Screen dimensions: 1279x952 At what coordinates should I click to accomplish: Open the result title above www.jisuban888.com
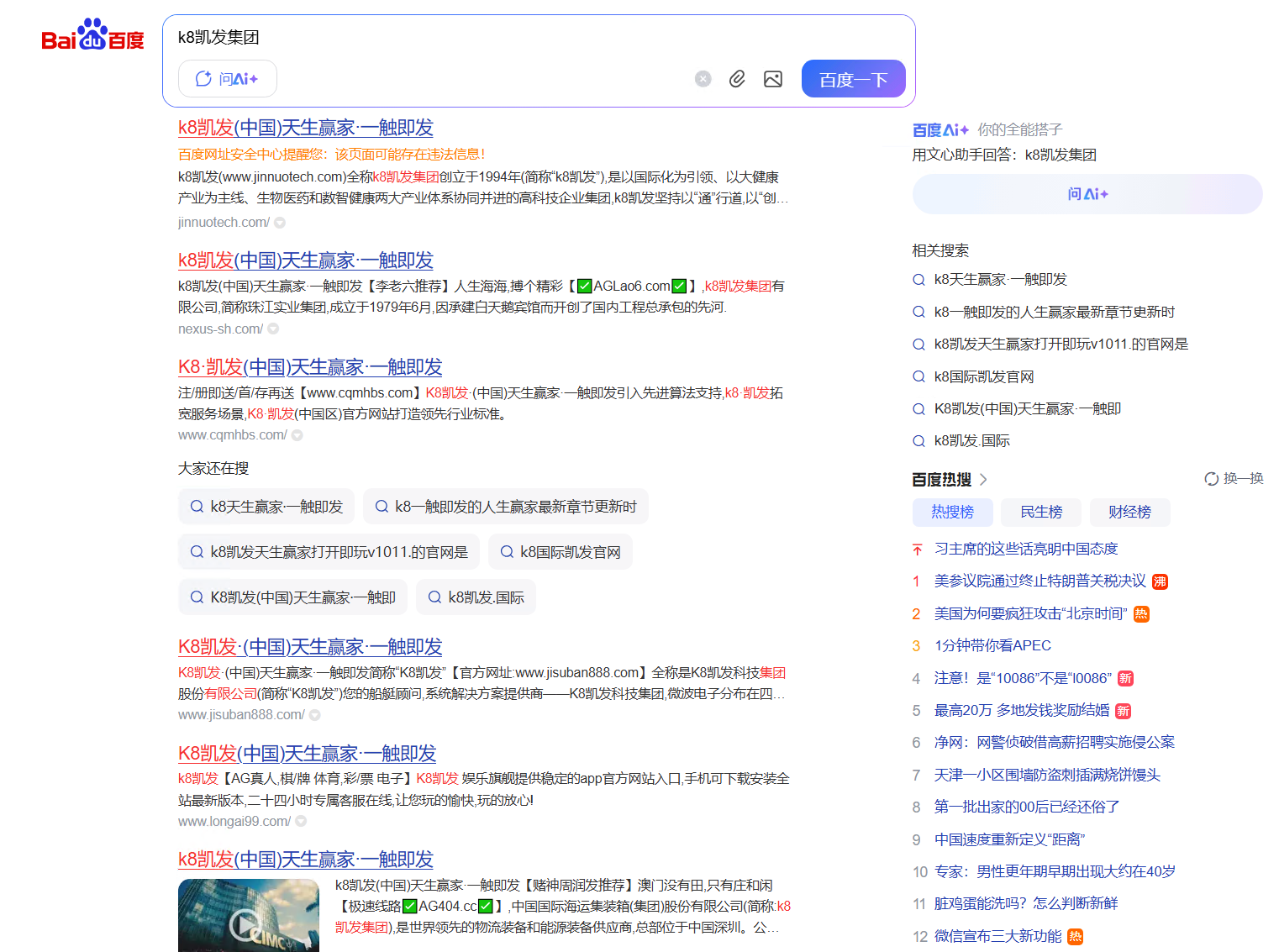(310, 647)
